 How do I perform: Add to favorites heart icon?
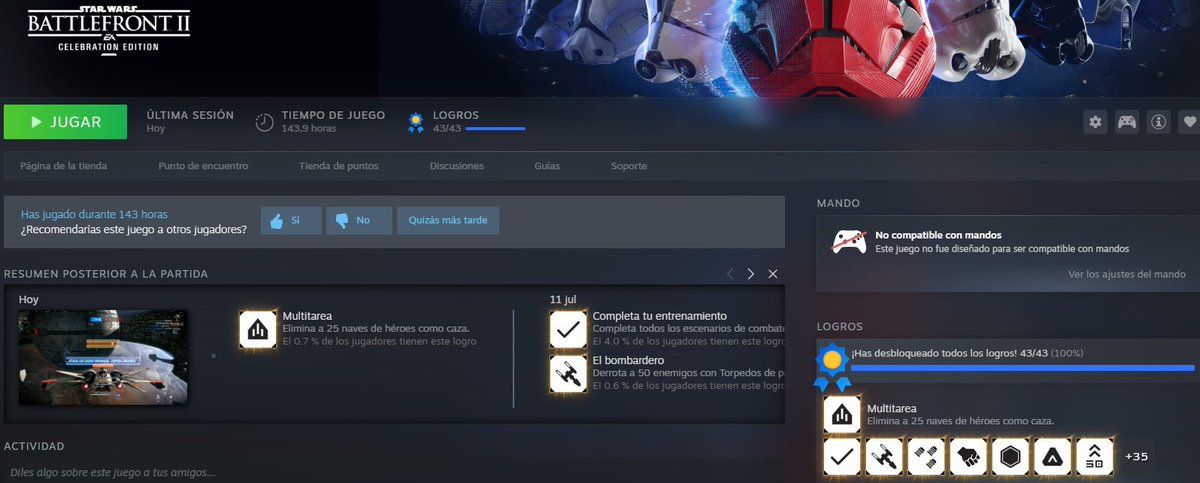click(x=1189, y=122)
